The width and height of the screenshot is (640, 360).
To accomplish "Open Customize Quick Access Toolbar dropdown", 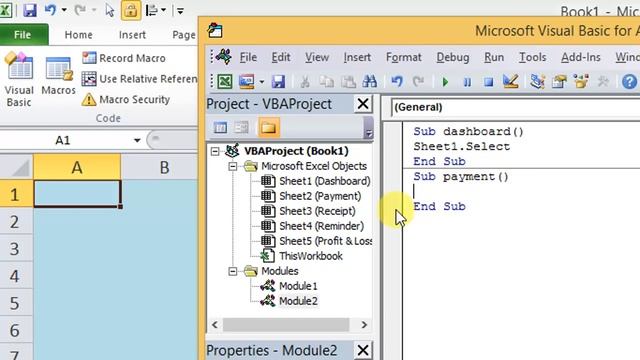I will click(180, 11).
